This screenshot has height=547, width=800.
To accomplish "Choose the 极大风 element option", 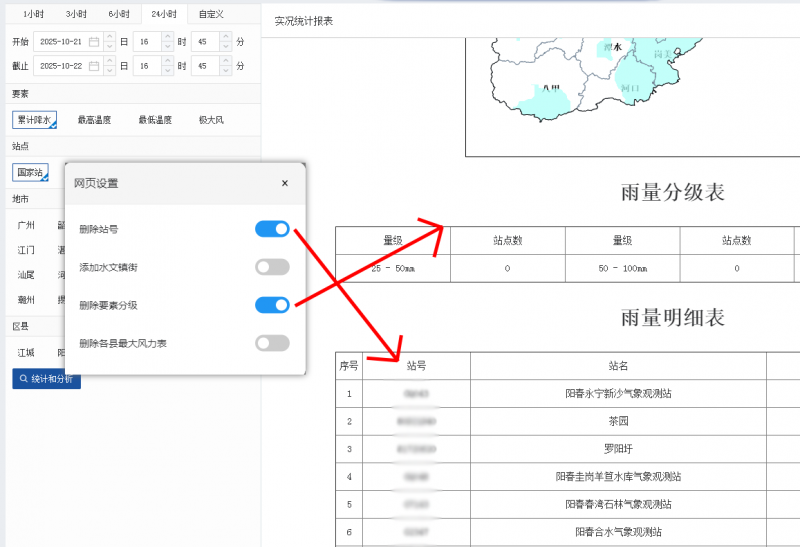I will tap(211, 120).
